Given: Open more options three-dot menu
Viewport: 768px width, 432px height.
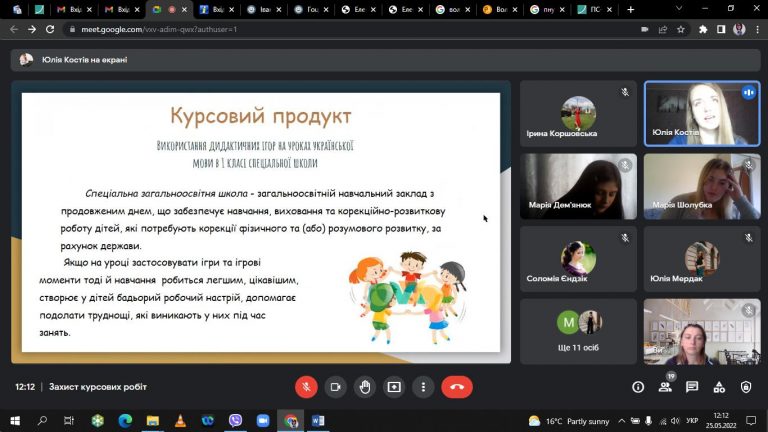Looking at the screenshot, I should coord(424,387).
